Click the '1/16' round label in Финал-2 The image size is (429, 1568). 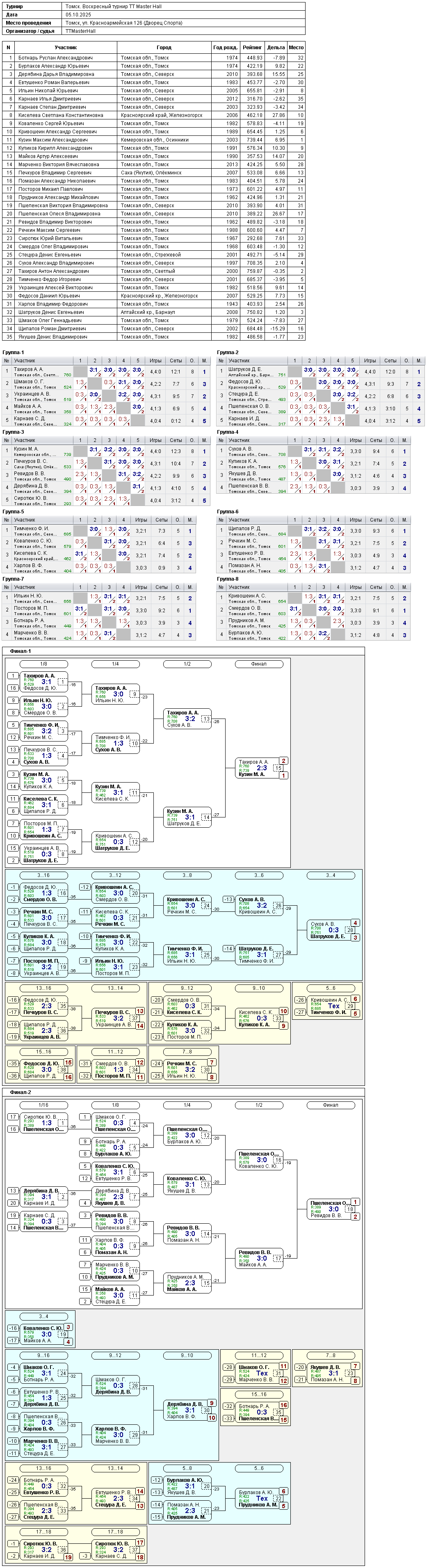pos(43,1105)
